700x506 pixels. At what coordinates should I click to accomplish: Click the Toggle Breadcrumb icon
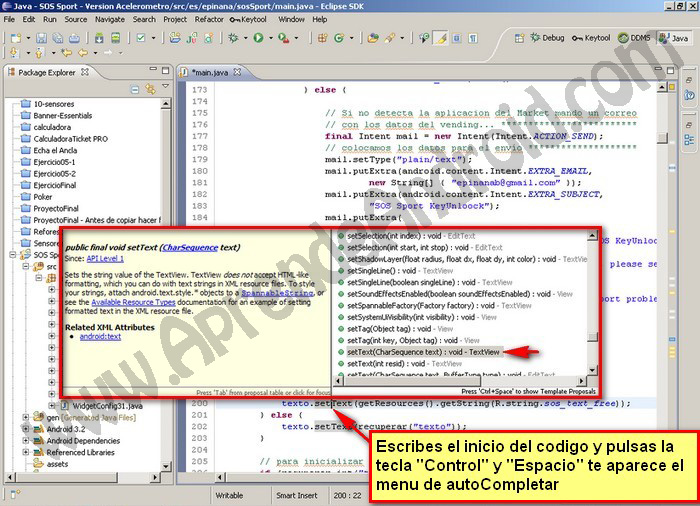[x=424, y=38]
